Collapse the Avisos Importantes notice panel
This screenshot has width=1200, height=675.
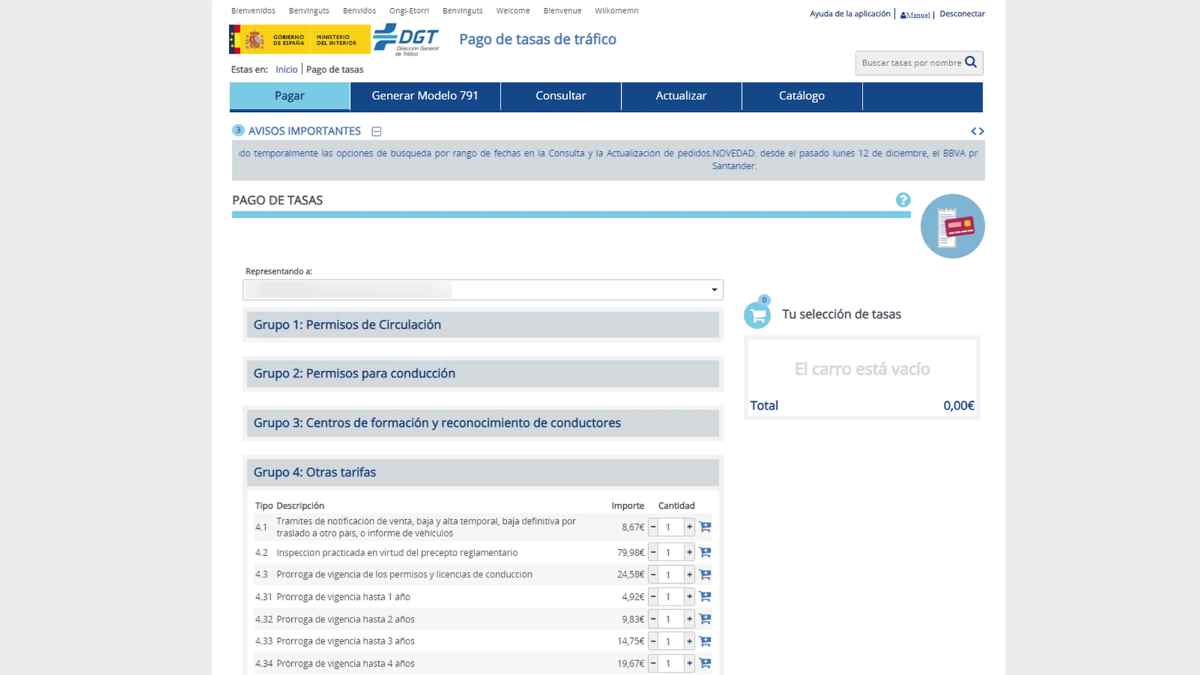(376, 131)
